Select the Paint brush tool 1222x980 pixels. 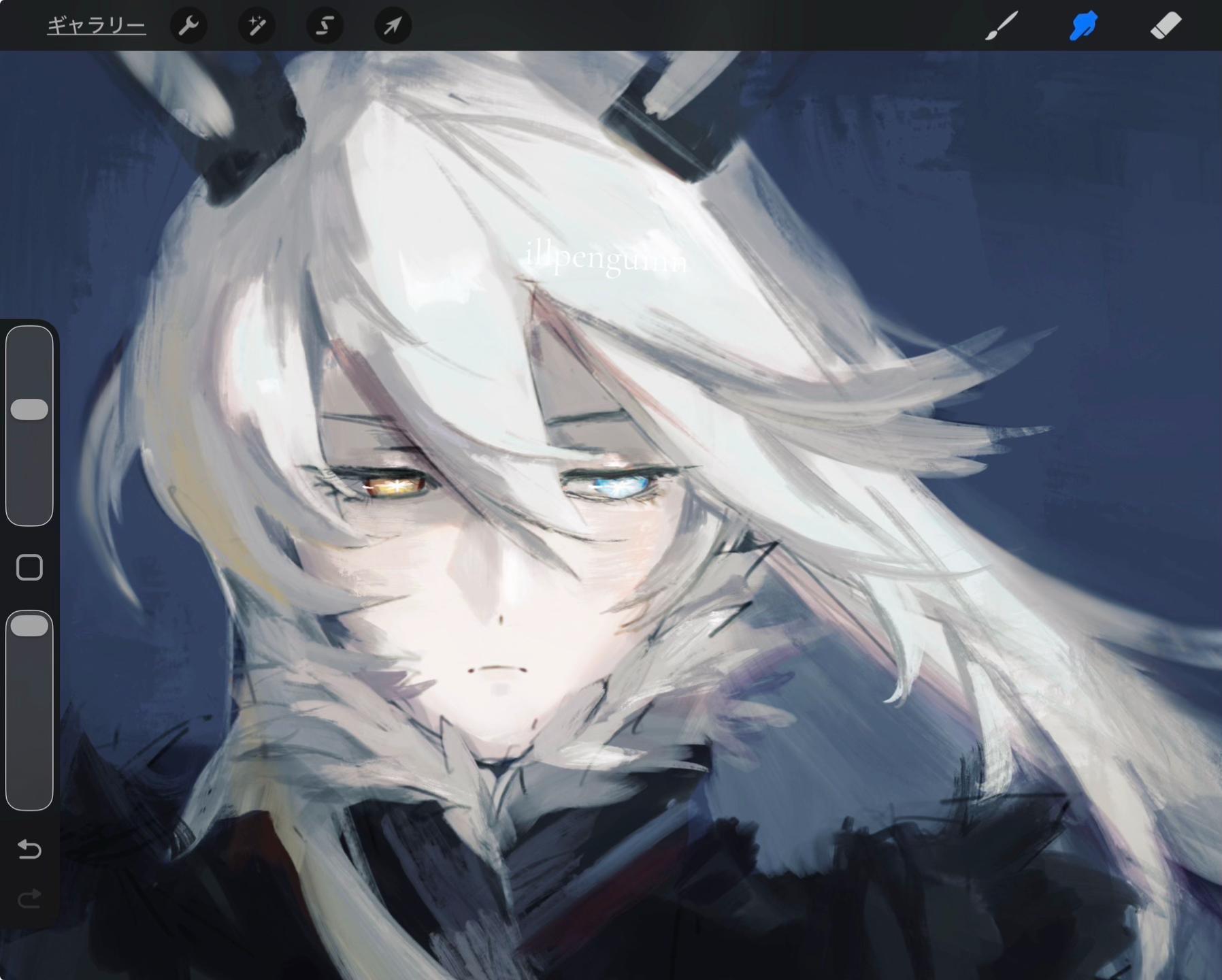[x=1002, y=26]
